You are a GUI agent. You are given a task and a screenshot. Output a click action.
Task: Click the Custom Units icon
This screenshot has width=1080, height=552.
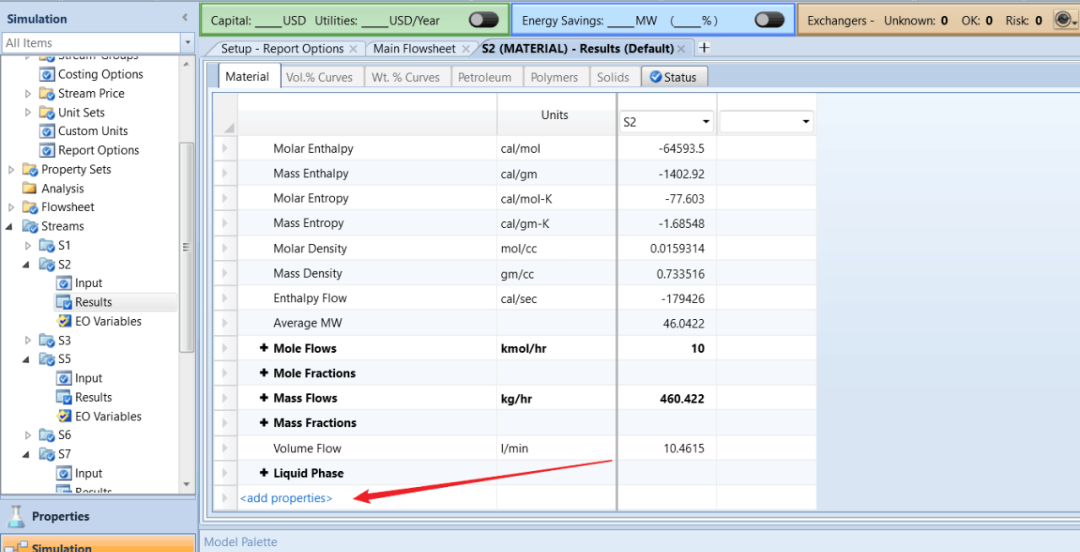click(x=47, y=131)
